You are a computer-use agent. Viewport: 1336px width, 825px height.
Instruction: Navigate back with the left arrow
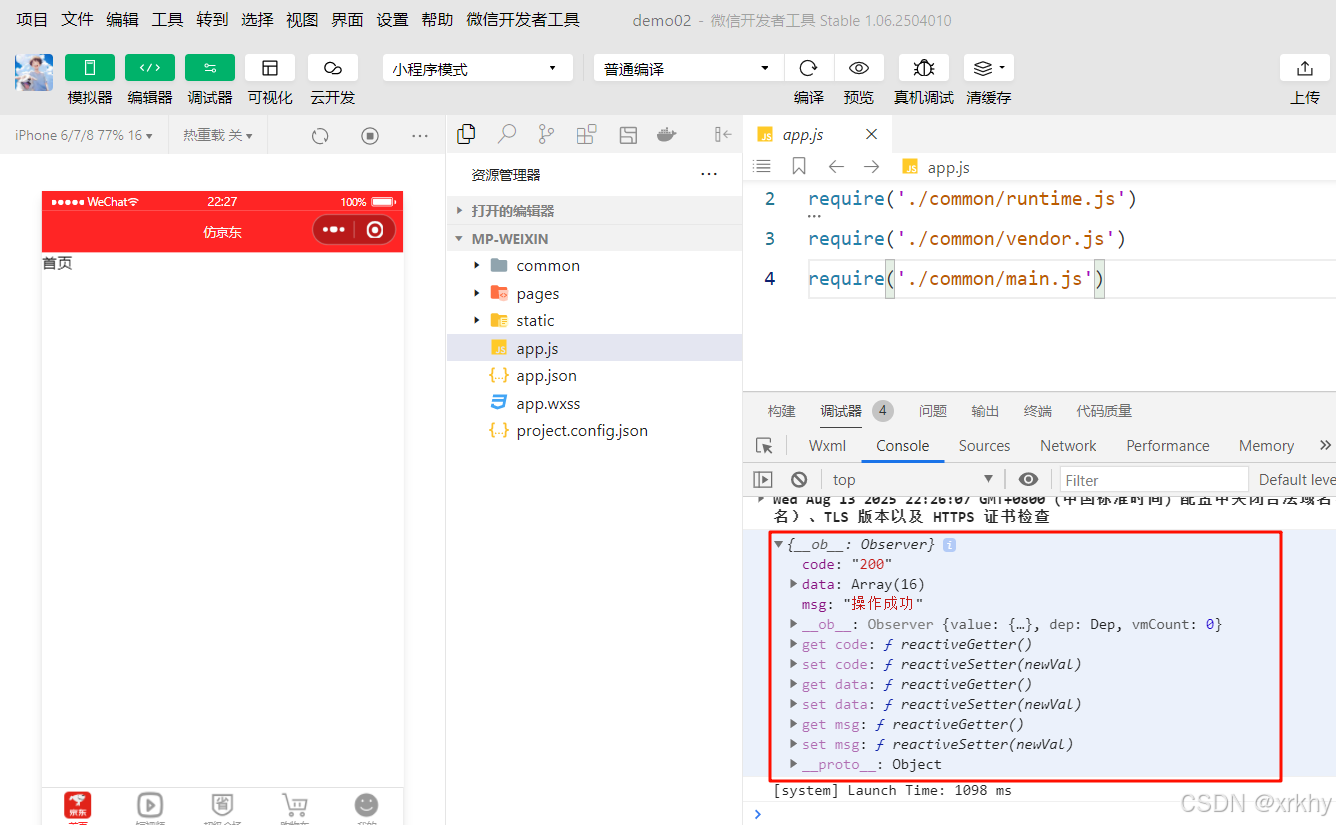tap(836, 167)
